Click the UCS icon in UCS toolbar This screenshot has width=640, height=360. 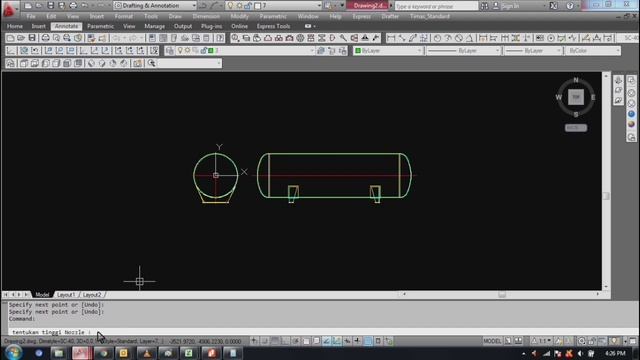11,51
